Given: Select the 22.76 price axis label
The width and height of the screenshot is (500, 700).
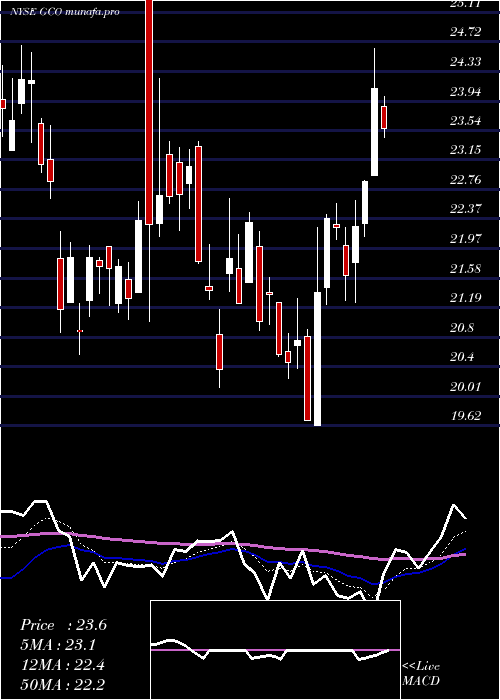Looking at the screenshot, I should (466, 179).
